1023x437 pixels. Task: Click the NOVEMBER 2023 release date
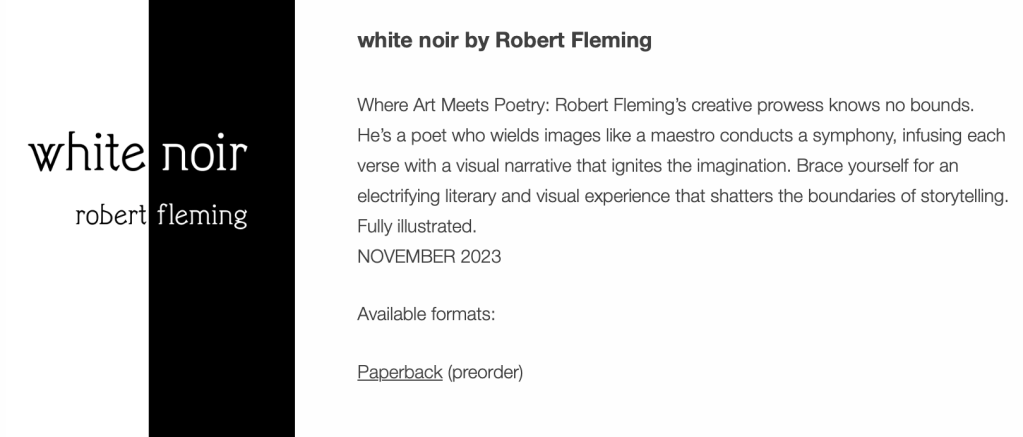(x=429, y=256)
